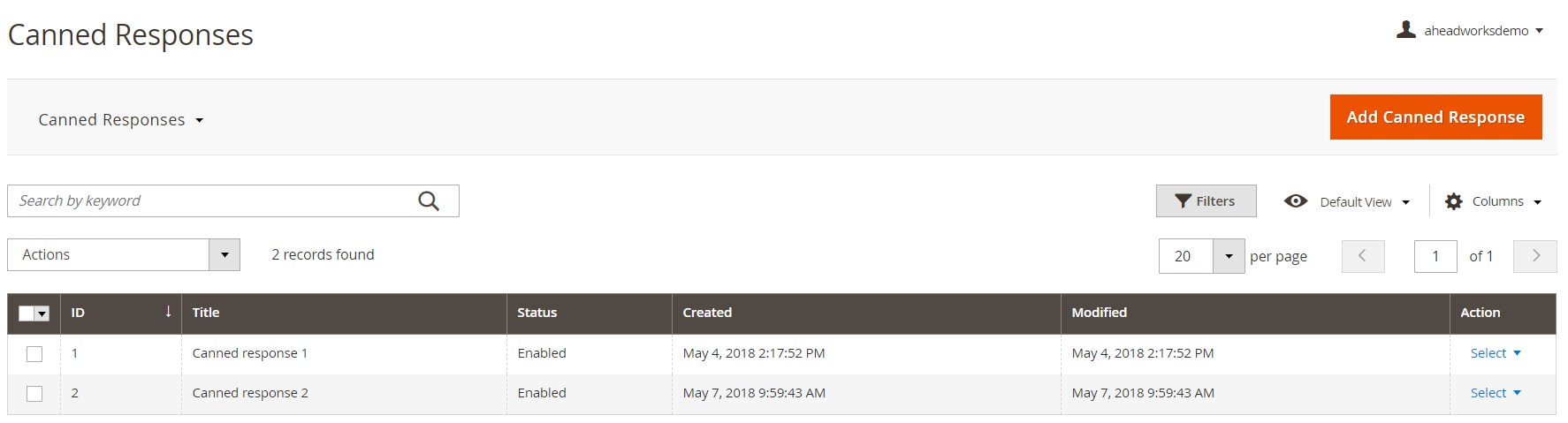Check the box for Canned response 2

(x=34, y=394)
